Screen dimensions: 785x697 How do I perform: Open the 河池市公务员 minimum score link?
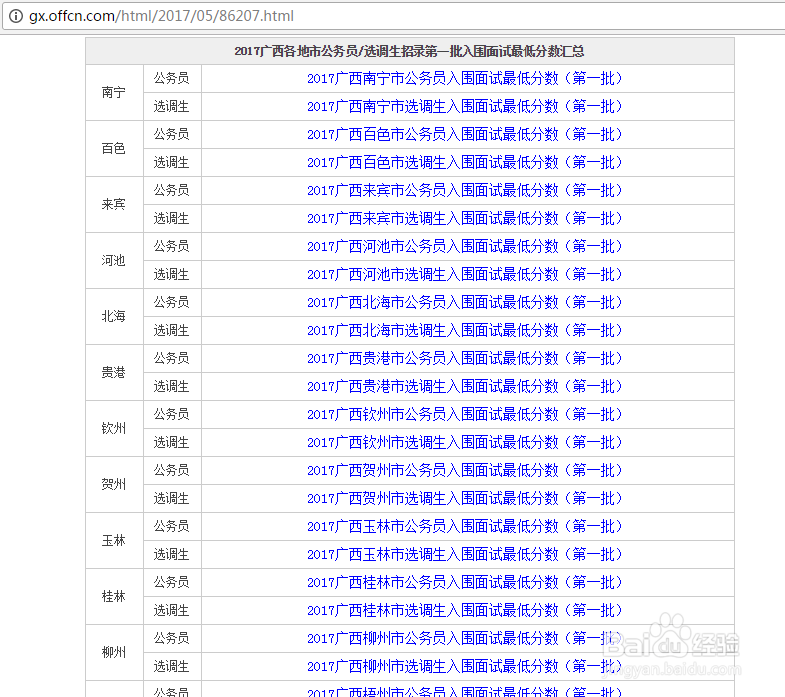(465, 247)
